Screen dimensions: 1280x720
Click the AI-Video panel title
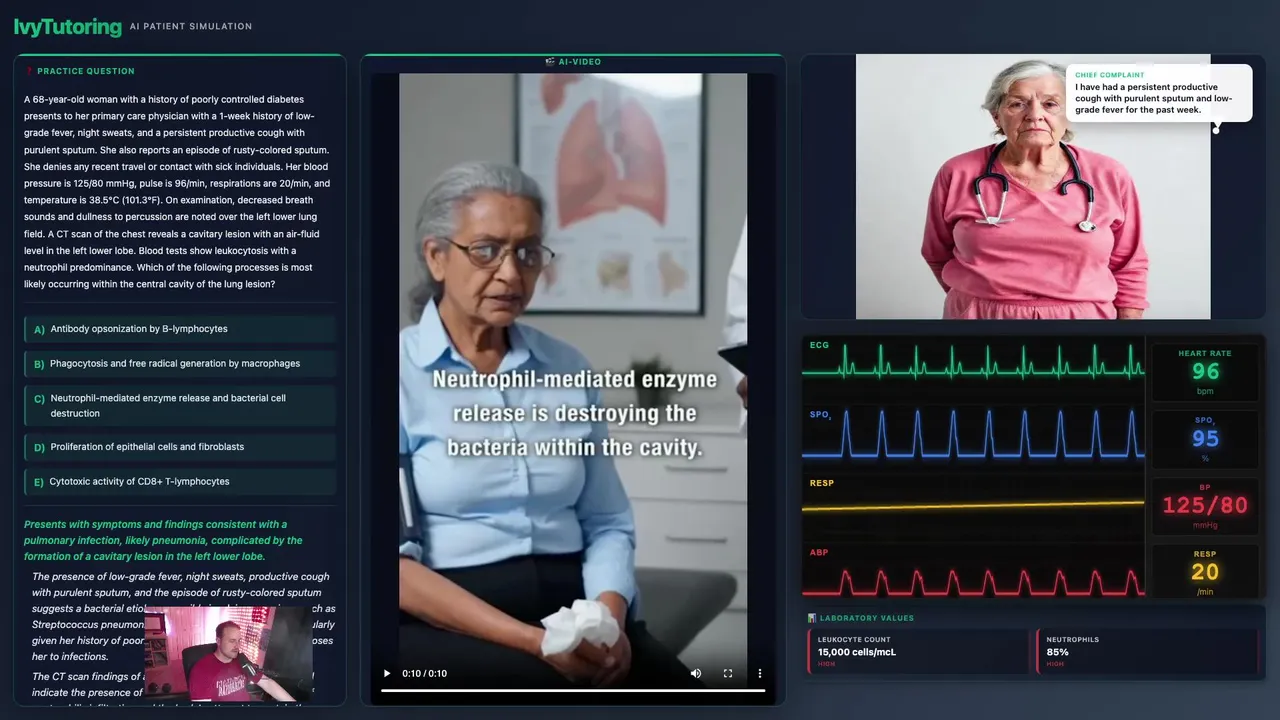[580, 62]
